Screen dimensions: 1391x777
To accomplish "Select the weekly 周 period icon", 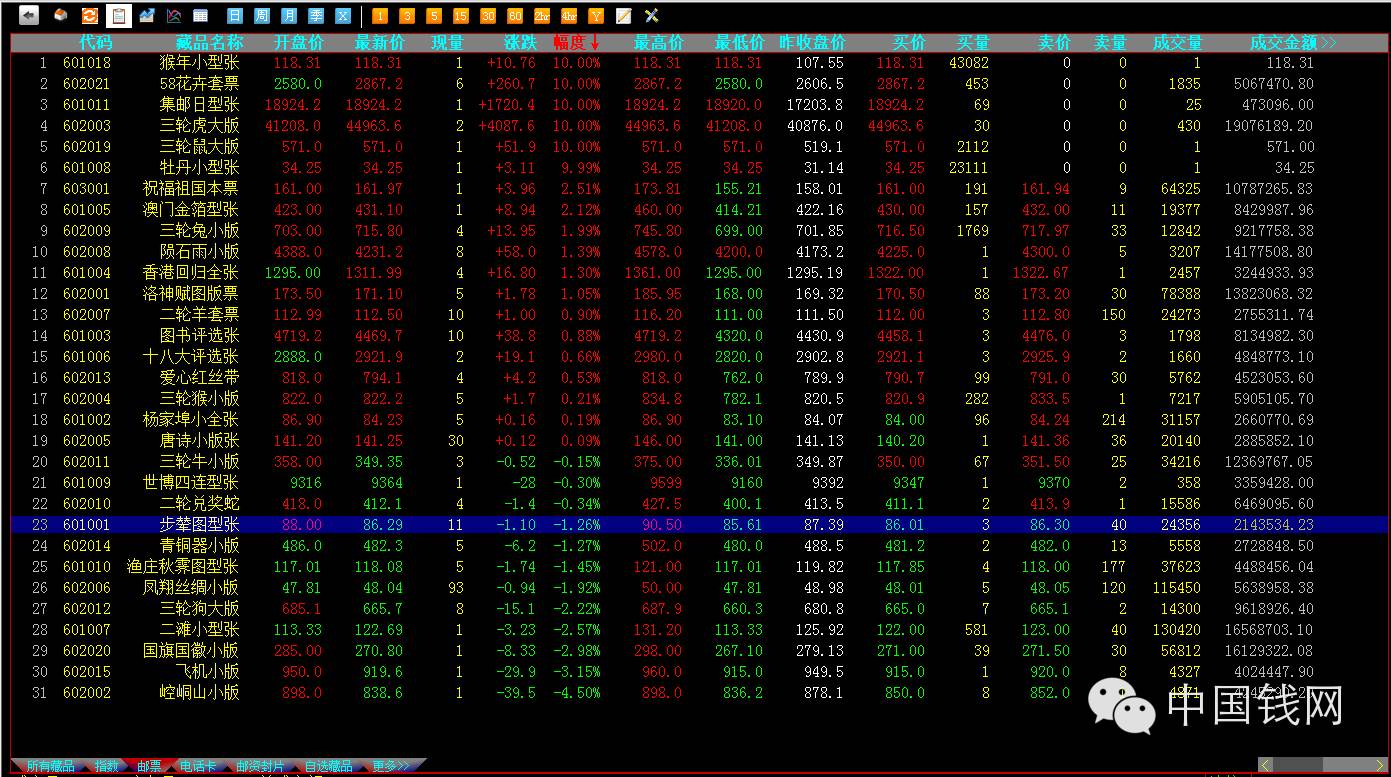I will coord(262,16).
